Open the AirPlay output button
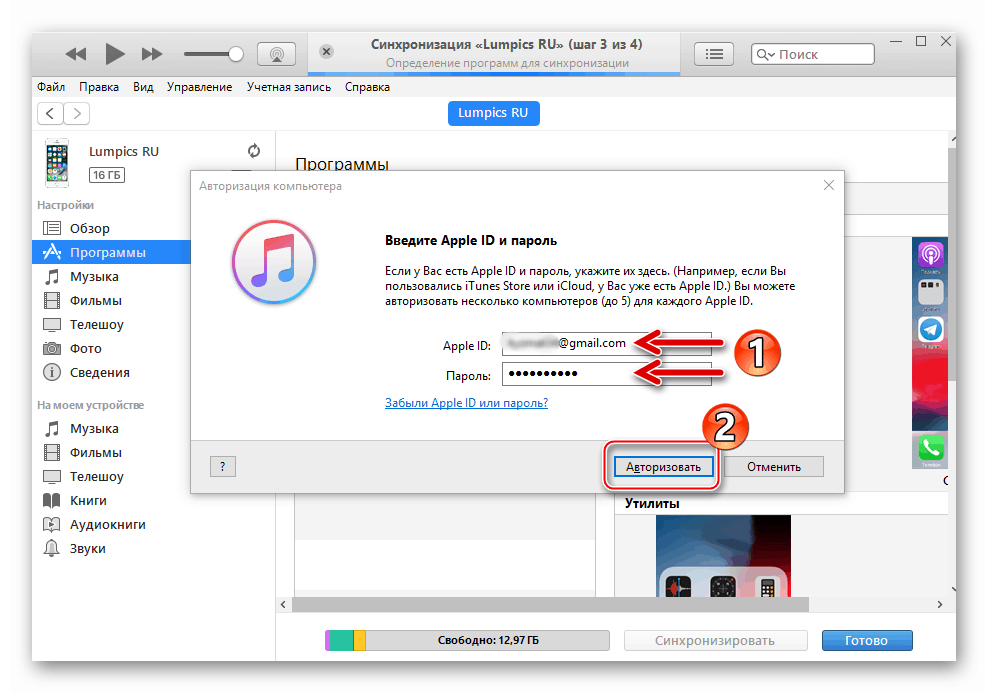The height and width of the screenshot is (693, 988). [x=276, y=54]
